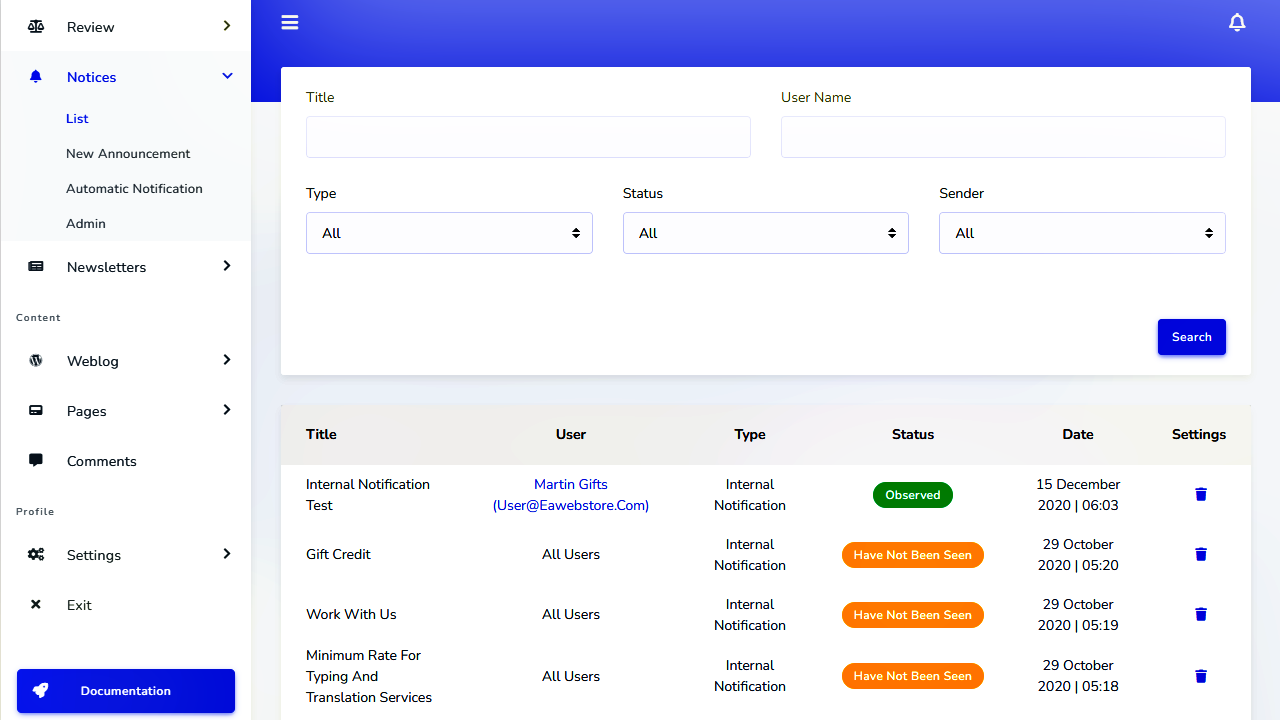Click the Search button
Image resolution: width=1280 pixels, height=720 pixels.
[1191, 337]
